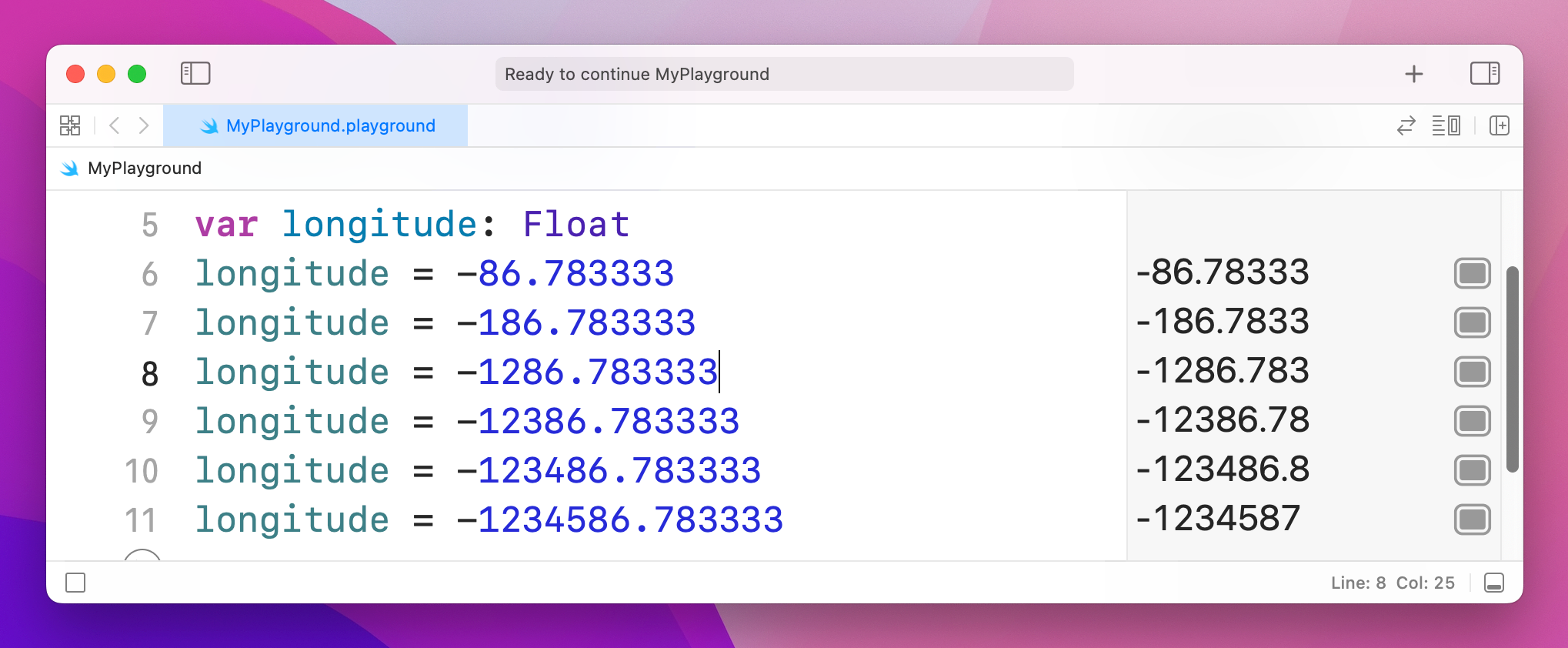Screen dimensions: 1568x648
Task: Show result preview for -123486.8
Action: click(x=1472, y=470)
